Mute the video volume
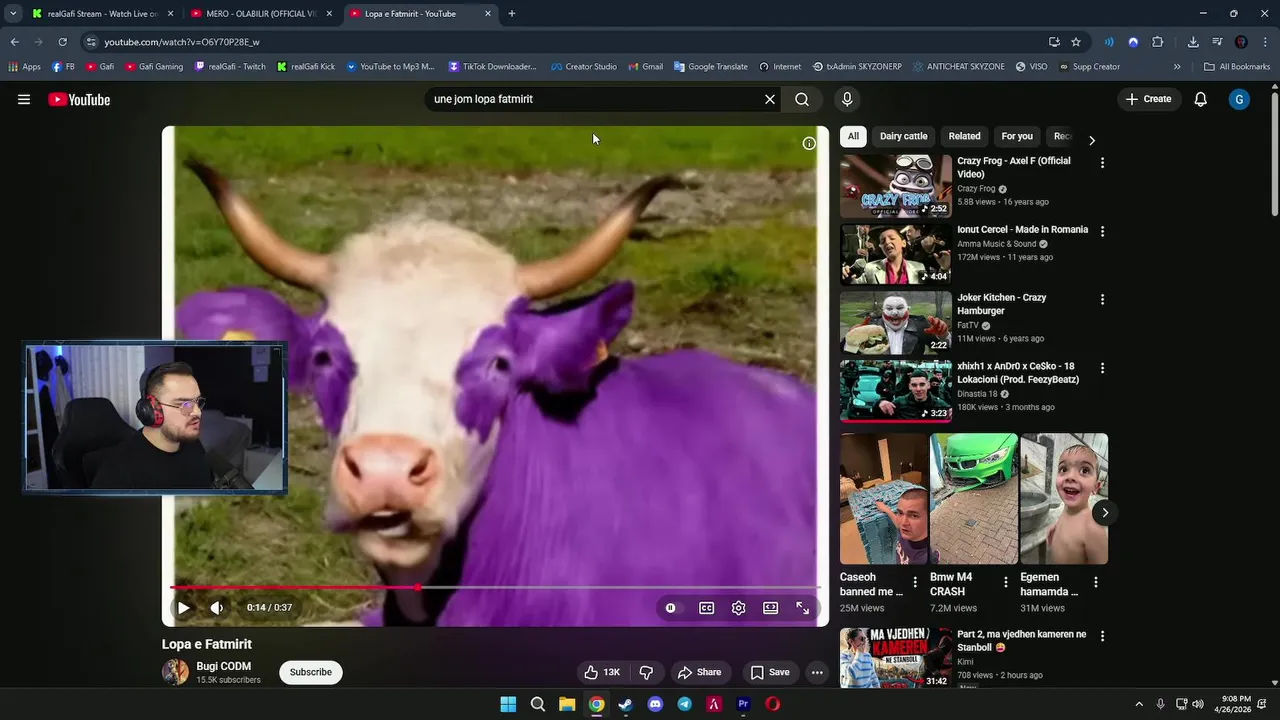The width and height of the screenshot is (1280, 720). click(x=217, y=607)
